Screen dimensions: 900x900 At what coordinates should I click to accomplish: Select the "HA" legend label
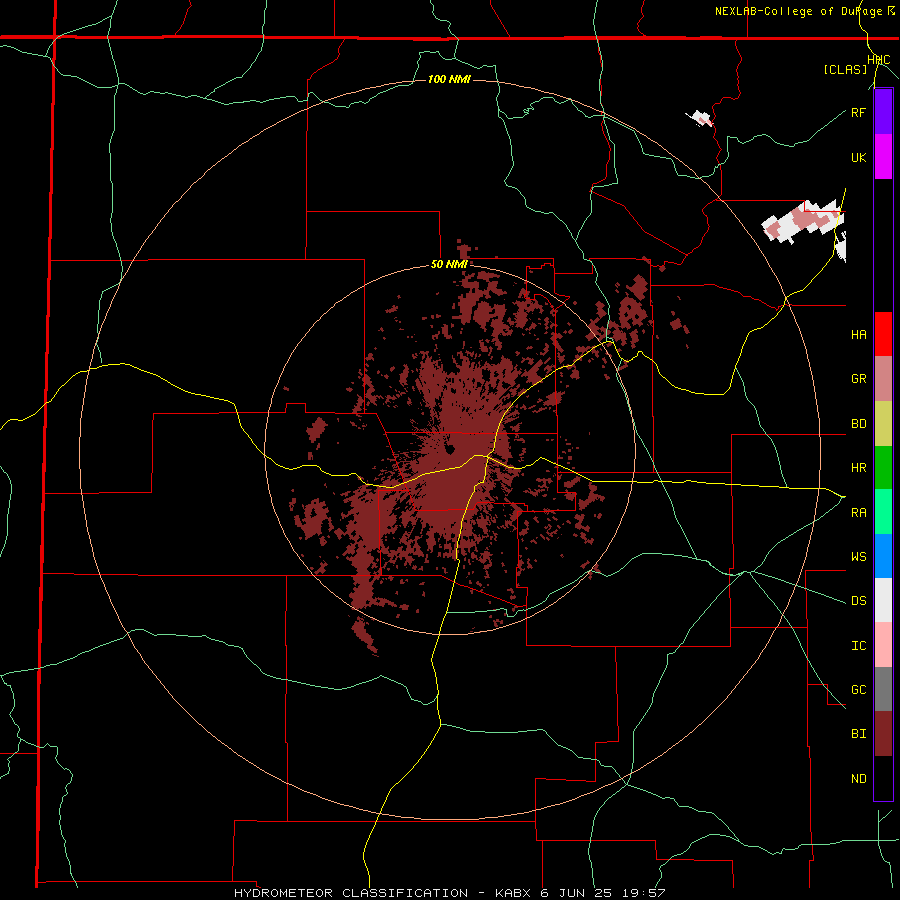[858, 334]
